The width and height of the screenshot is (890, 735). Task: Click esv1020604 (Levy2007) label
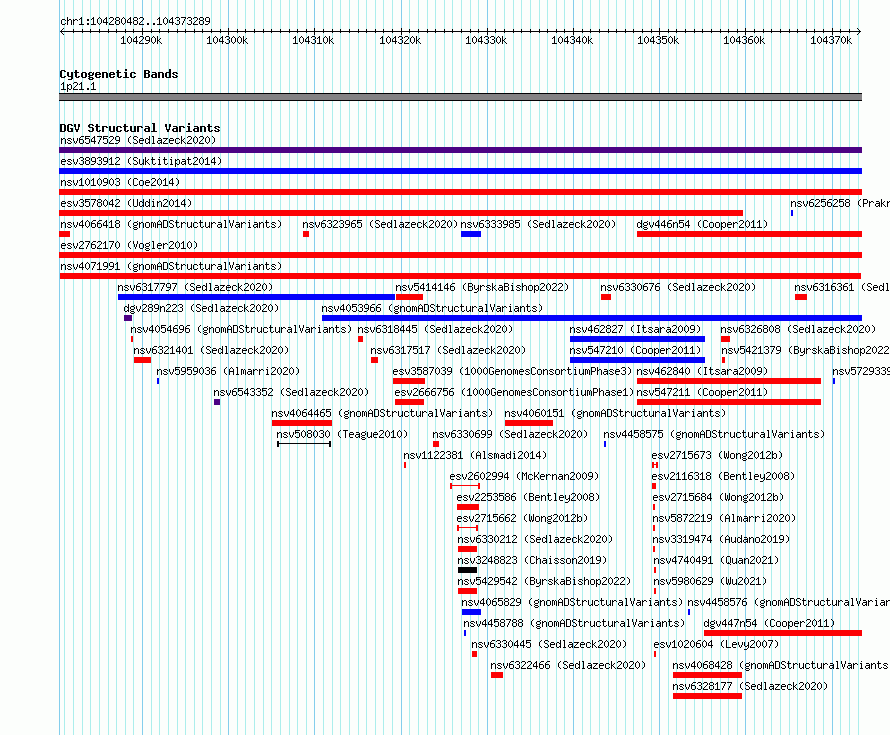(x=716, y=644)
